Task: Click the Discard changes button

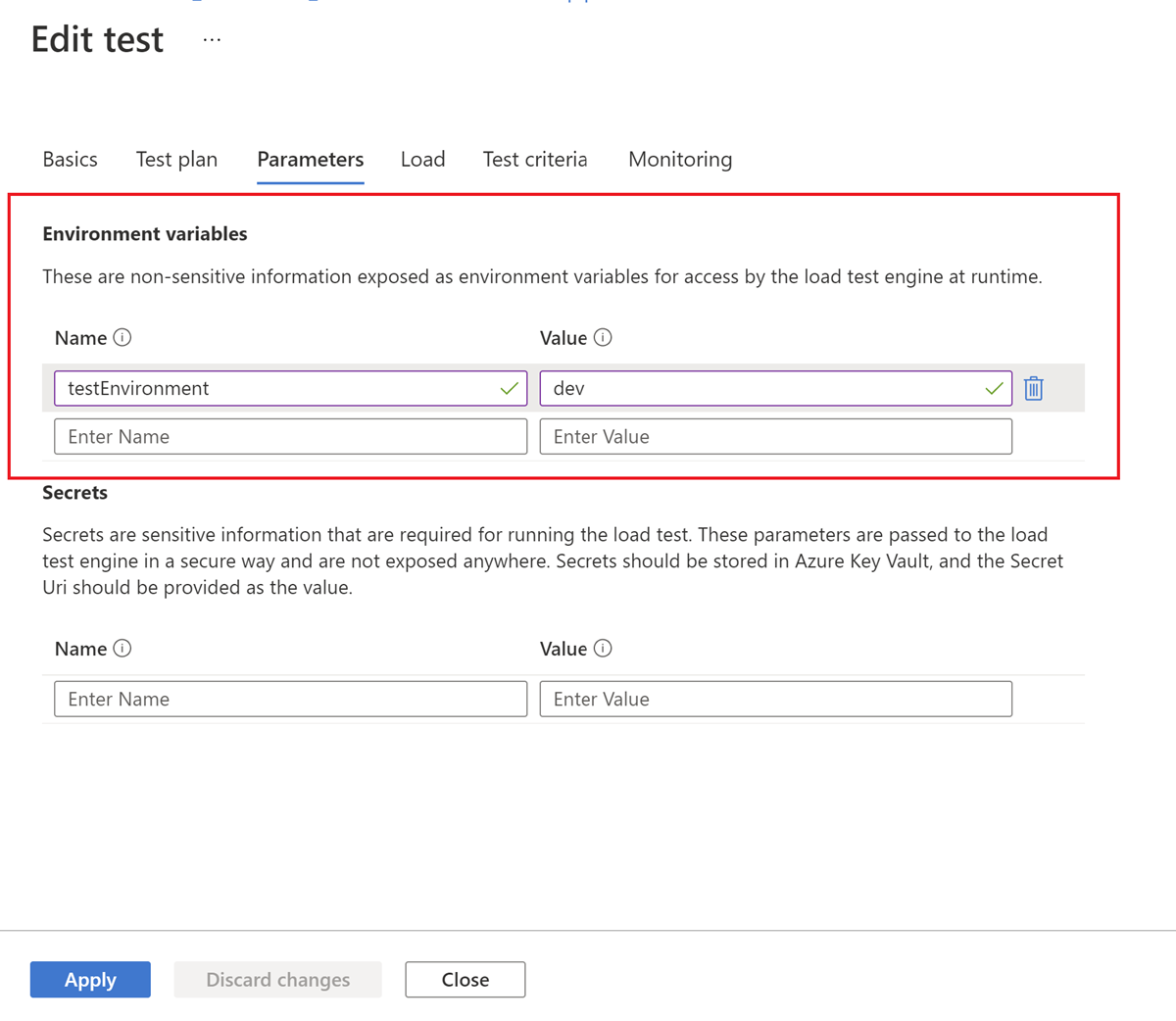Action: [x=277, y=979]
